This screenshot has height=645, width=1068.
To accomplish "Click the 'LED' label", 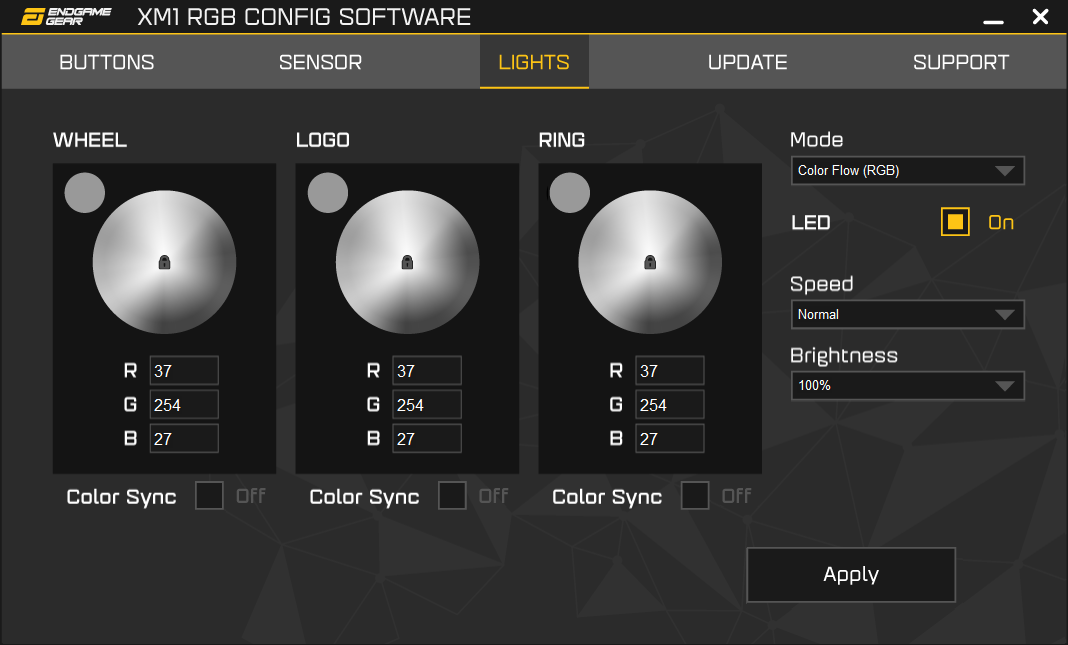I will [811, 223].
